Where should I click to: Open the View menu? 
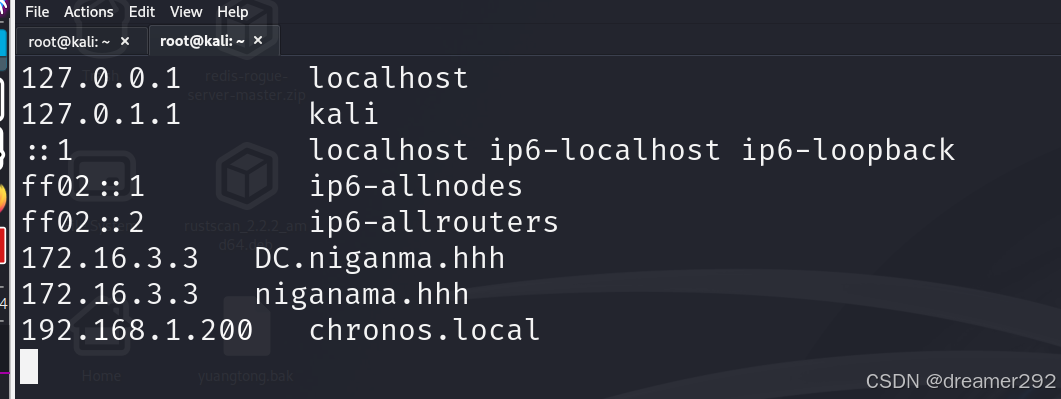click(x=186, y=12)
